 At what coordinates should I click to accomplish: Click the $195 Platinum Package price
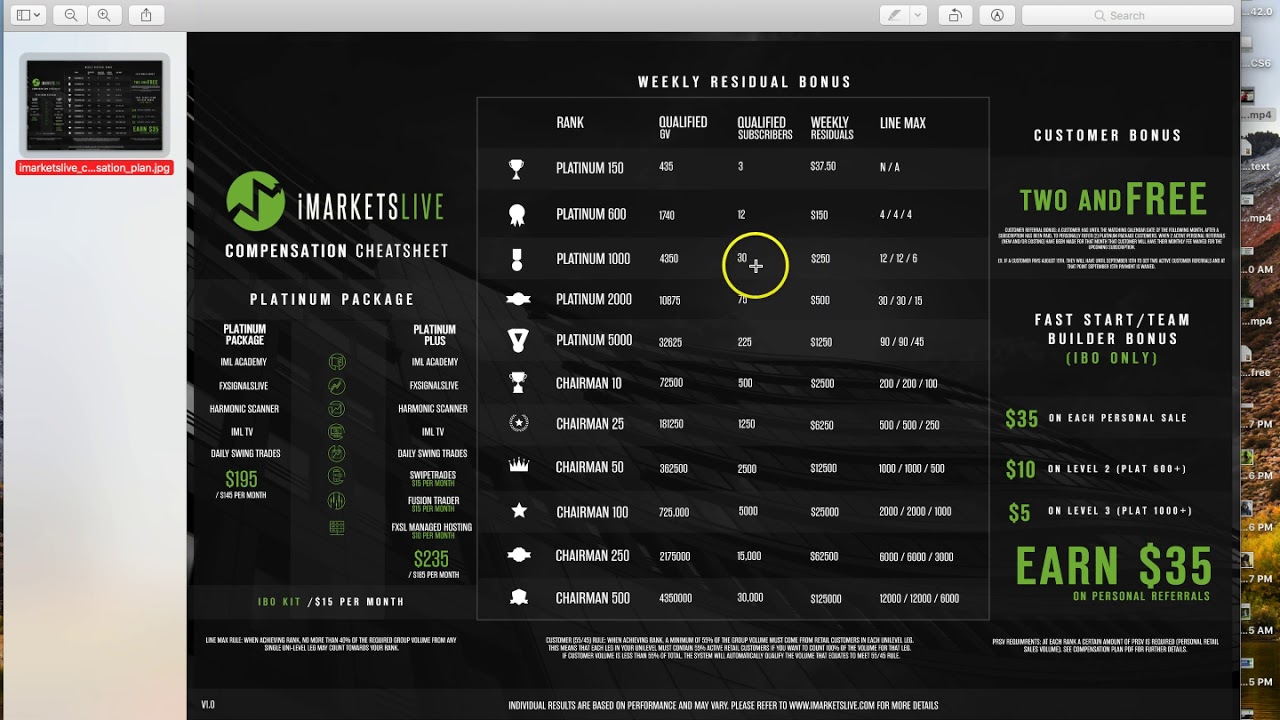click(241, 479)
